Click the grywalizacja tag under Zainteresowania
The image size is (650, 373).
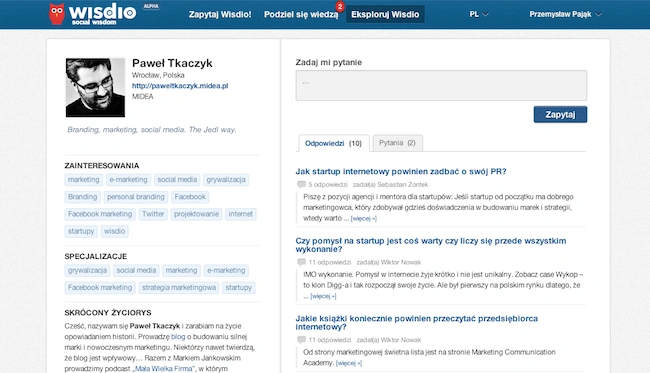(226, 180)
